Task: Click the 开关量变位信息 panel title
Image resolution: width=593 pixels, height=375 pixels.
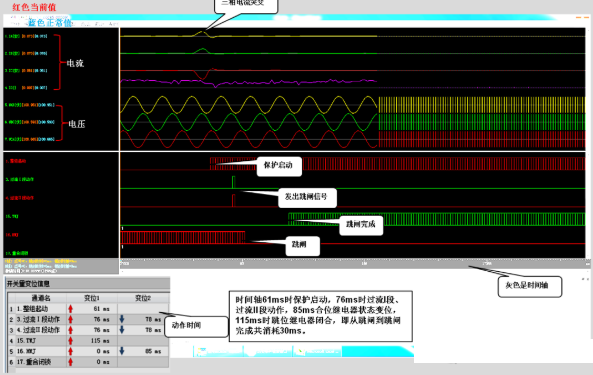Action: pyautogui.click(x=28, y=284)
